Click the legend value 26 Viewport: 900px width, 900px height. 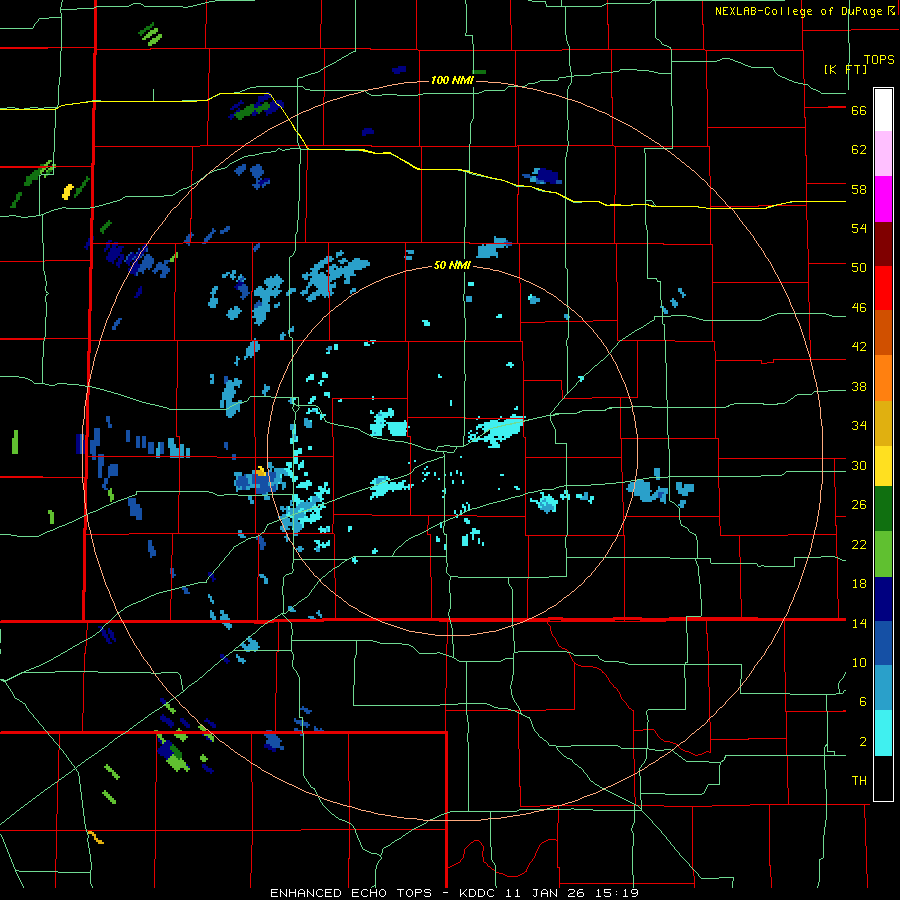[859, 505]
